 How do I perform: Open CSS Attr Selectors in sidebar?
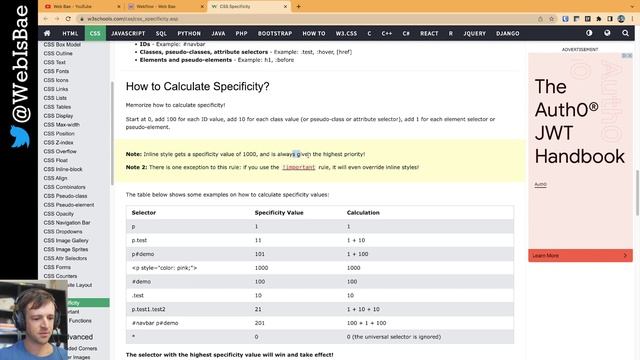65,258
